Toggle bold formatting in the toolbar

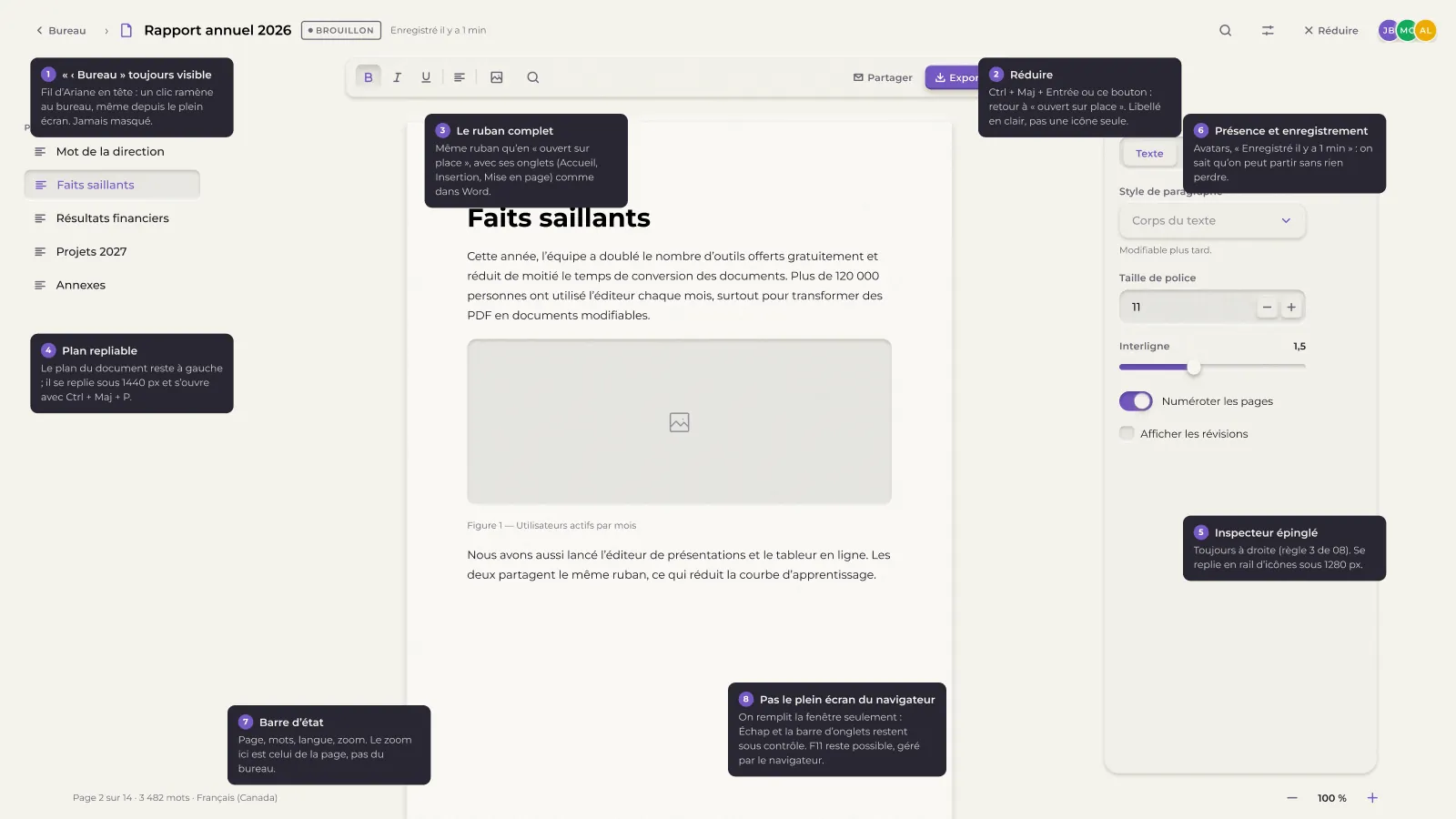369,77
